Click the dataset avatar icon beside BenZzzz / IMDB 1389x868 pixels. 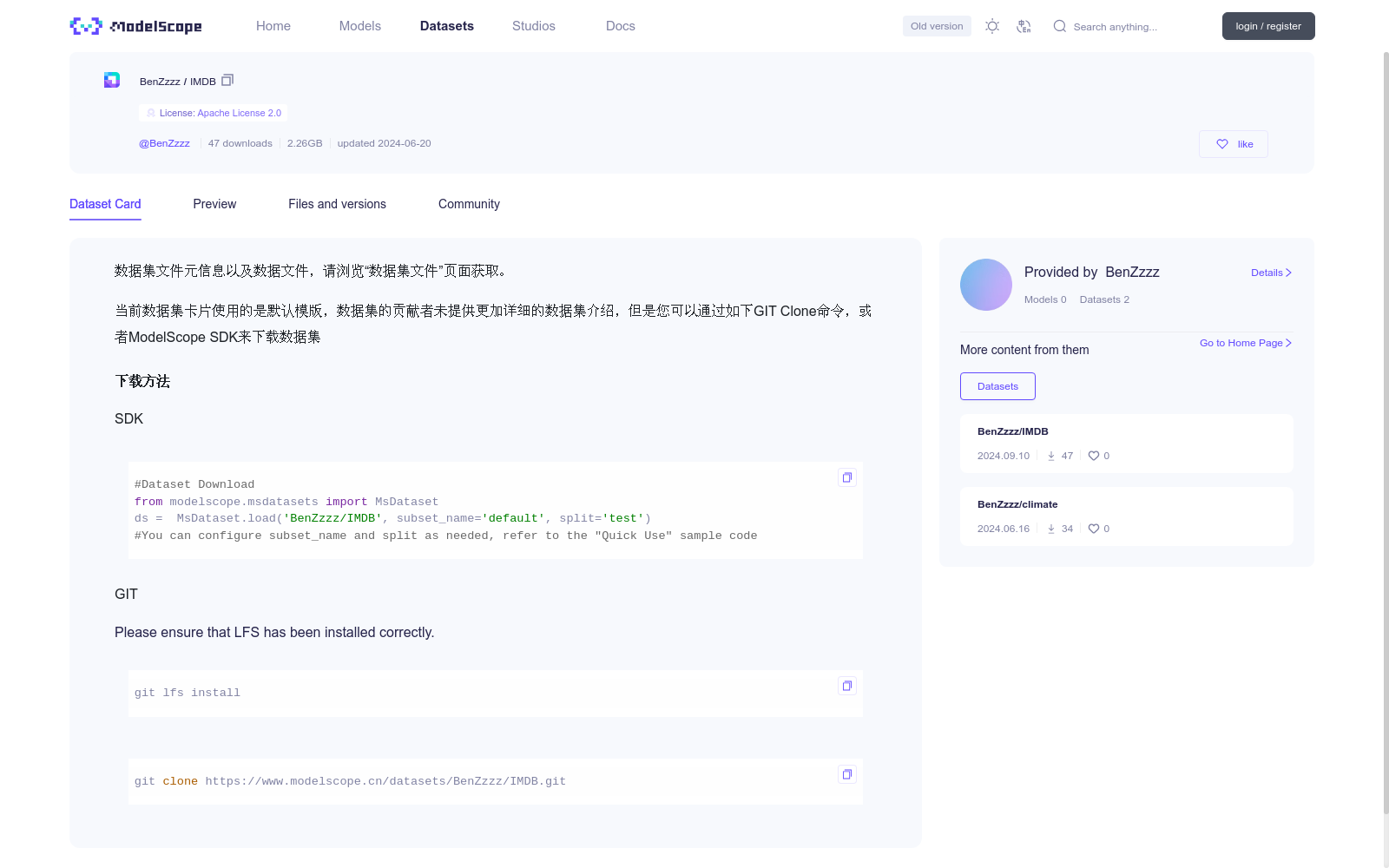[x=112, y=80]
